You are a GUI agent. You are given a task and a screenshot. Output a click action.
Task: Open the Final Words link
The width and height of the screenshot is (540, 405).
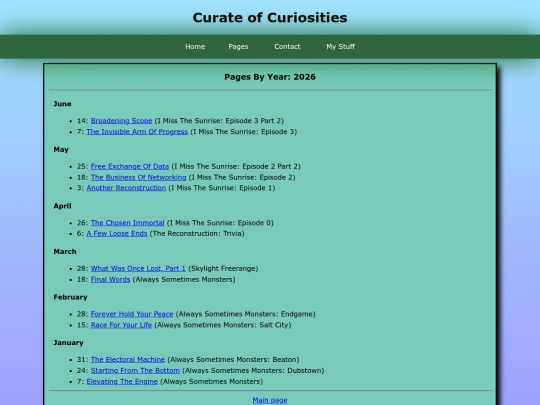pyautogui.click(x=110, y=280)
